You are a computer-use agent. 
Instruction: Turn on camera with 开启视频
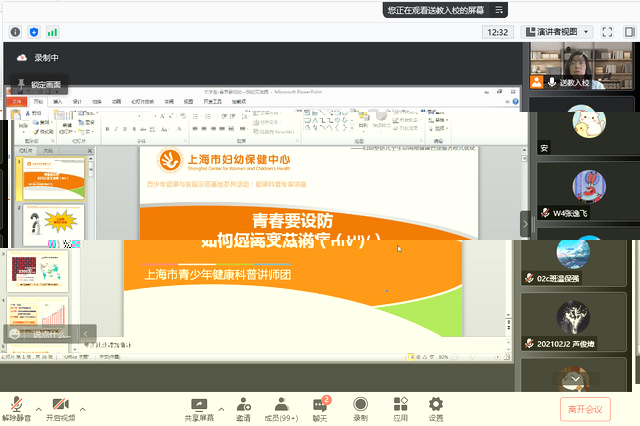tap(60, 409)
